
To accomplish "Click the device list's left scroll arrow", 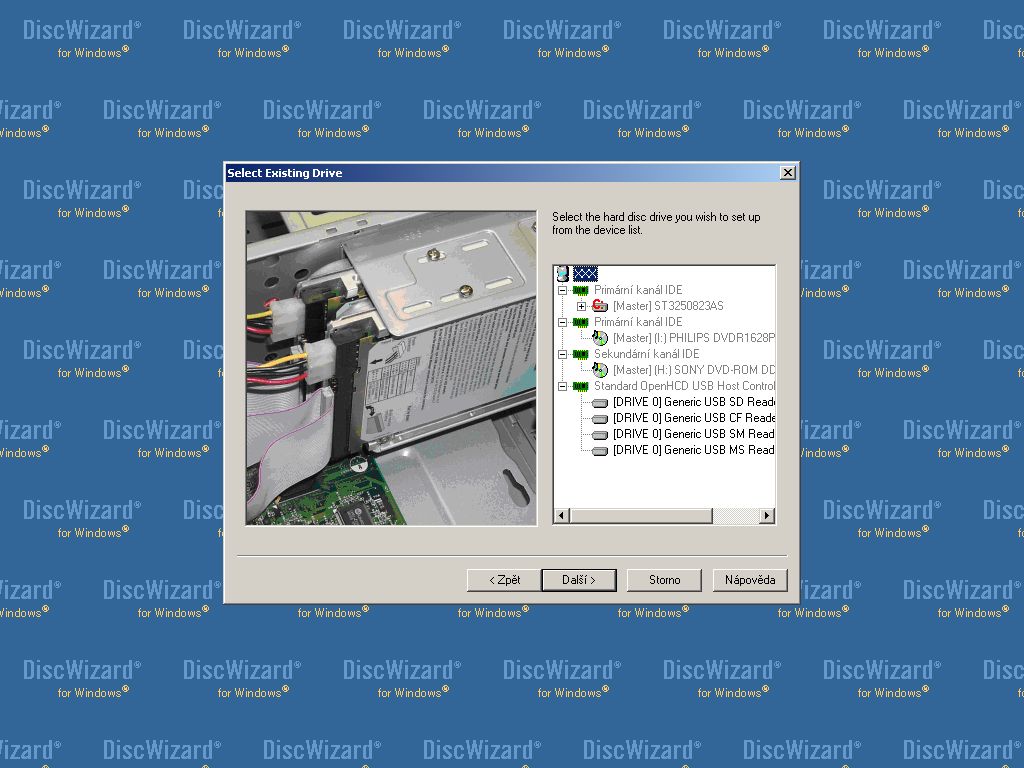I will point(561,516).
